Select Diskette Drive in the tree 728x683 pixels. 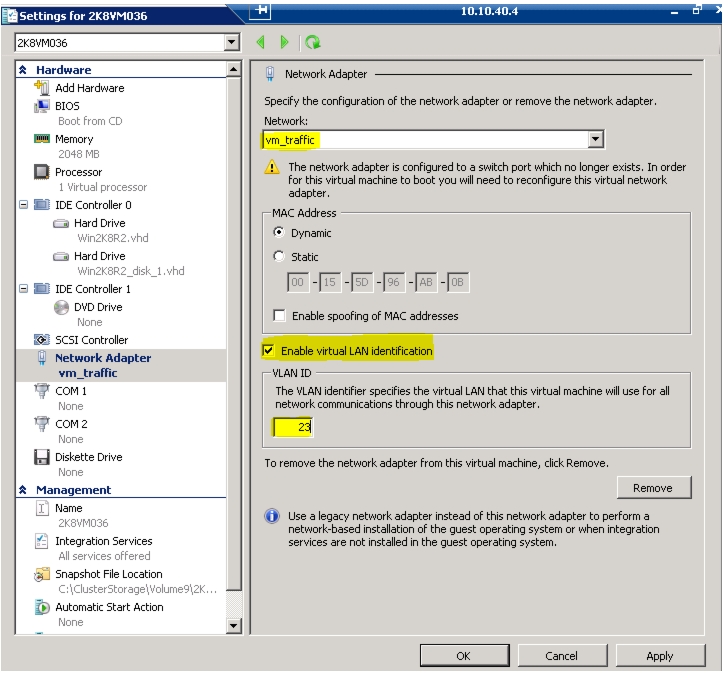click(89, 457)
